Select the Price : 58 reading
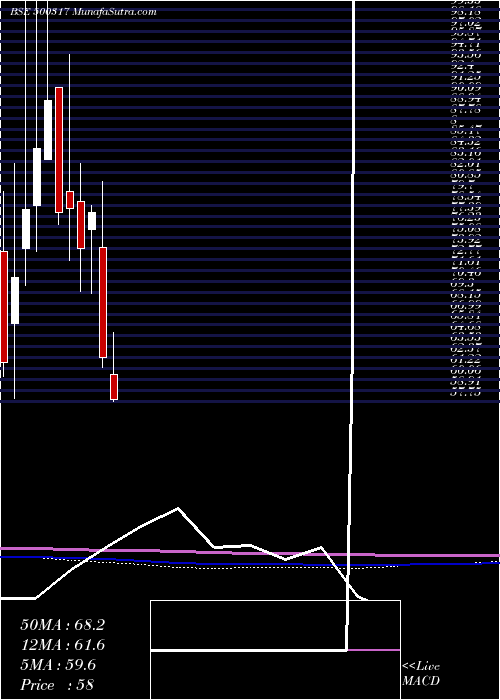 (x=57, y=684)
